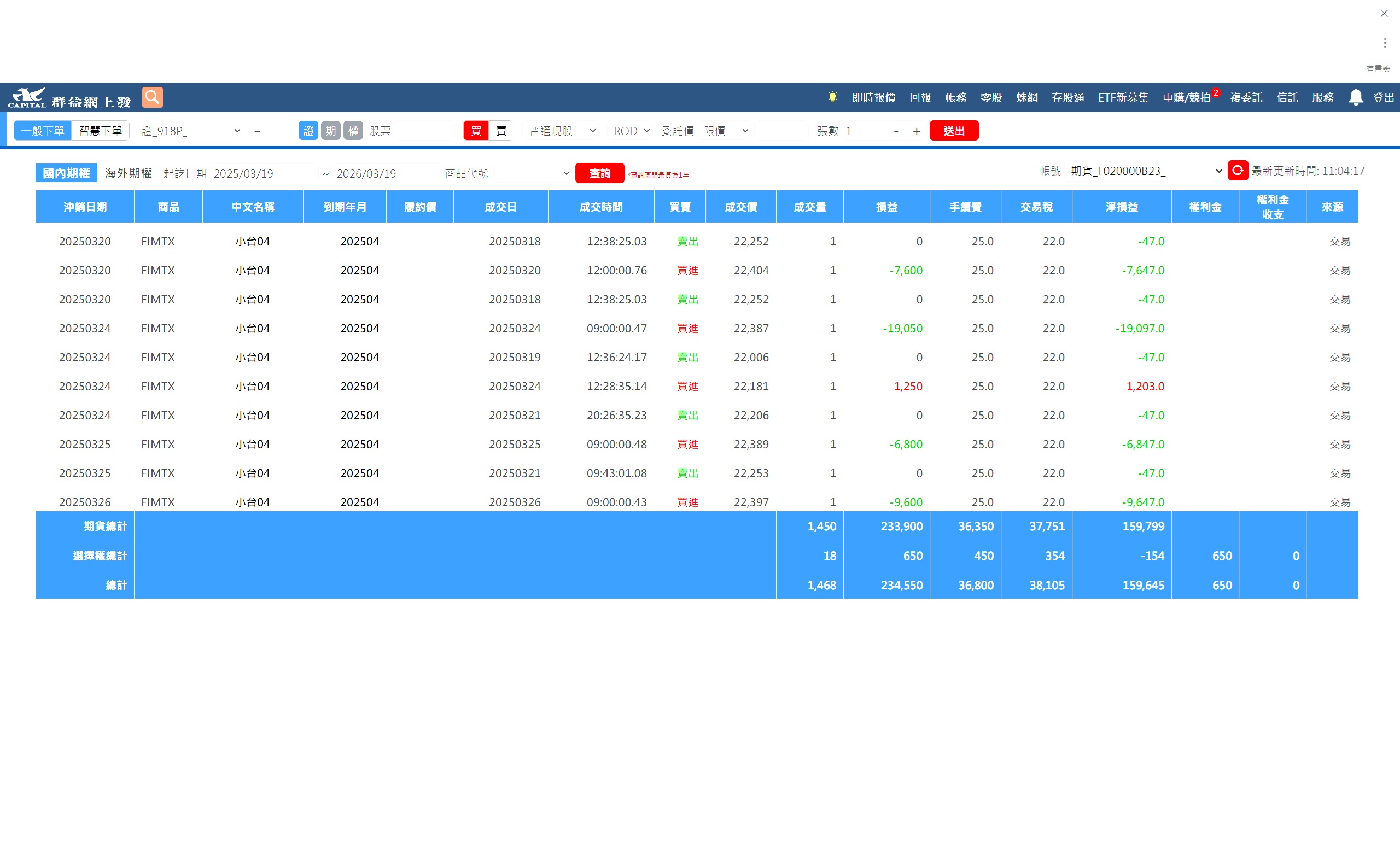Click the yellow lightbulb tips icon
The image size is (1400, 842).
pyautogui.click(x=832, y=97)
